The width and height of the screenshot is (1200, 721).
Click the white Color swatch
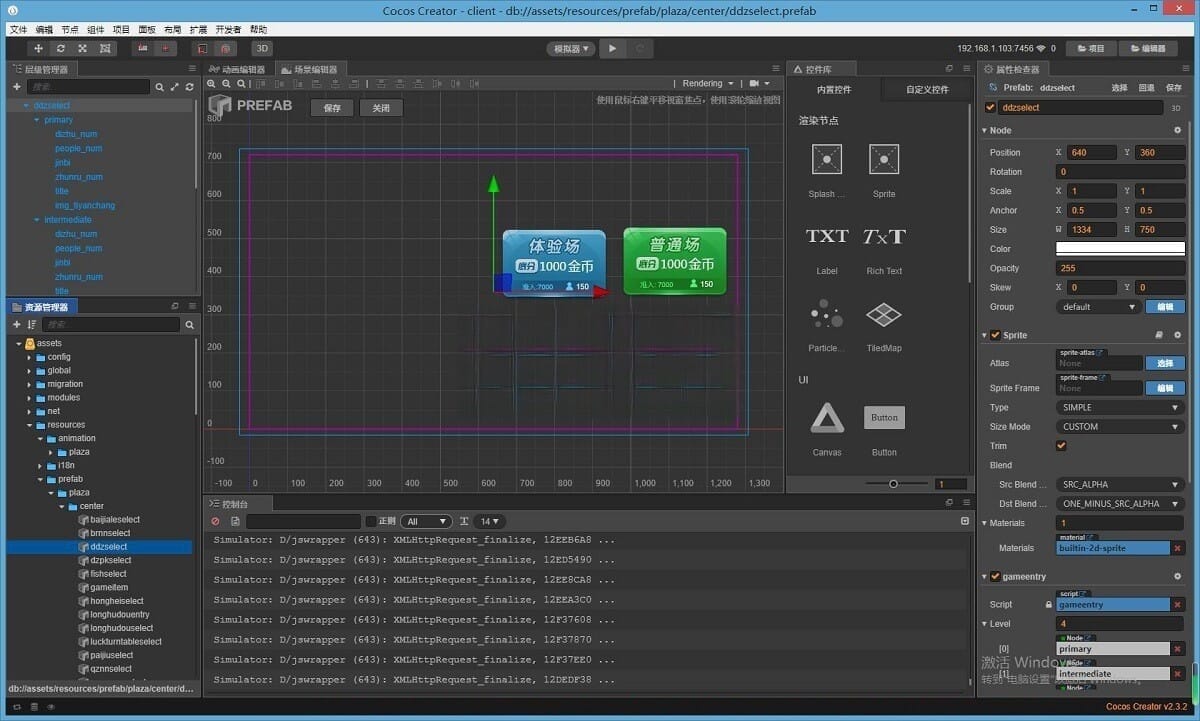click(x=1120, y=249)
